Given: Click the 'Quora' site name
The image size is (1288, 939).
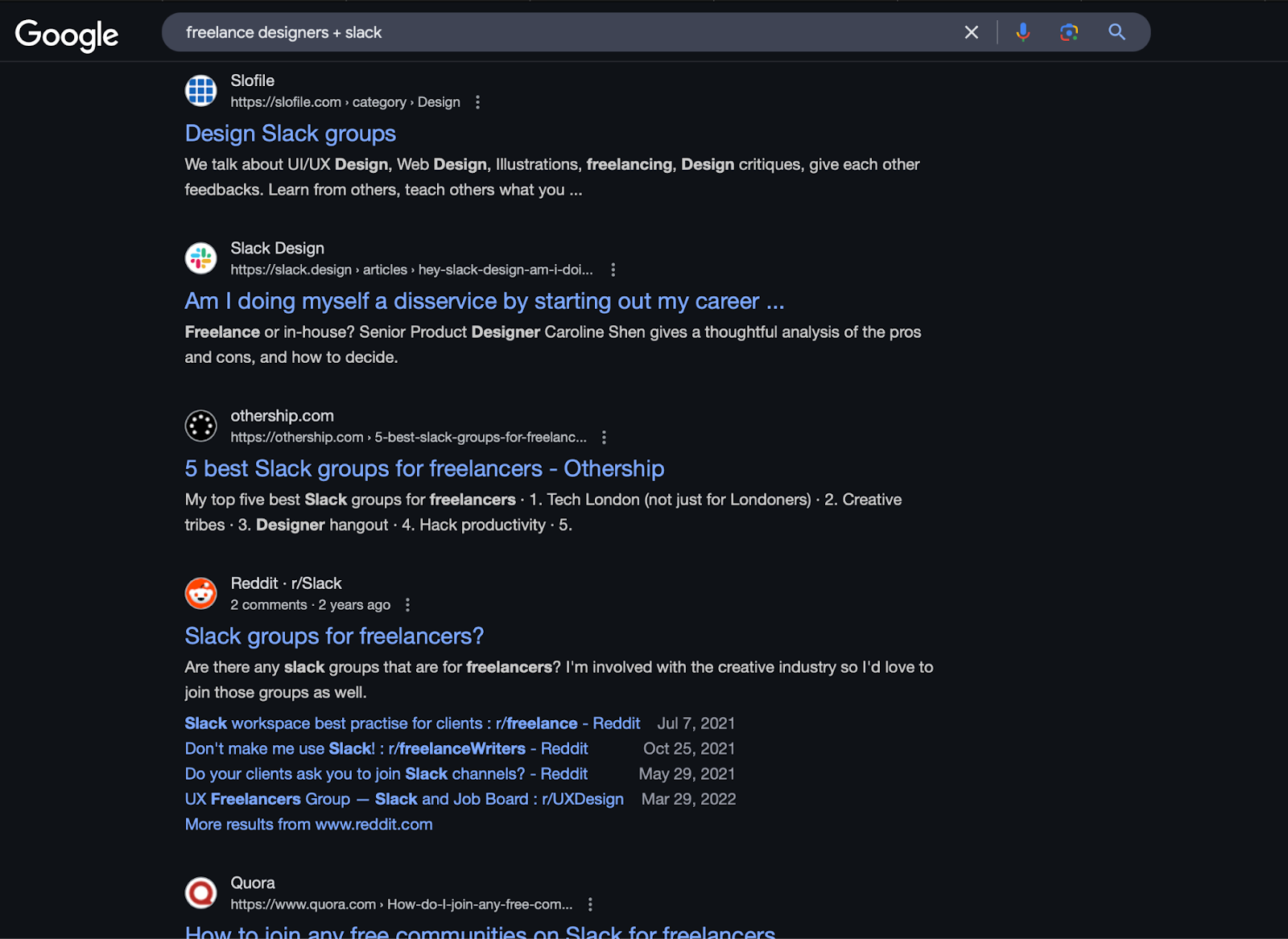Looking at the screenshot, I should click(x=253, y=883).
